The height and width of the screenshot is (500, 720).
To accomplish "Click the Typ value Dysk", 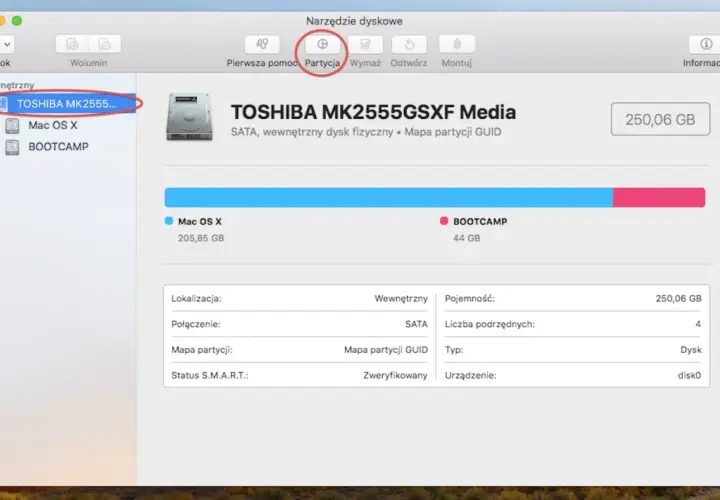I will (x=691, y=350).
